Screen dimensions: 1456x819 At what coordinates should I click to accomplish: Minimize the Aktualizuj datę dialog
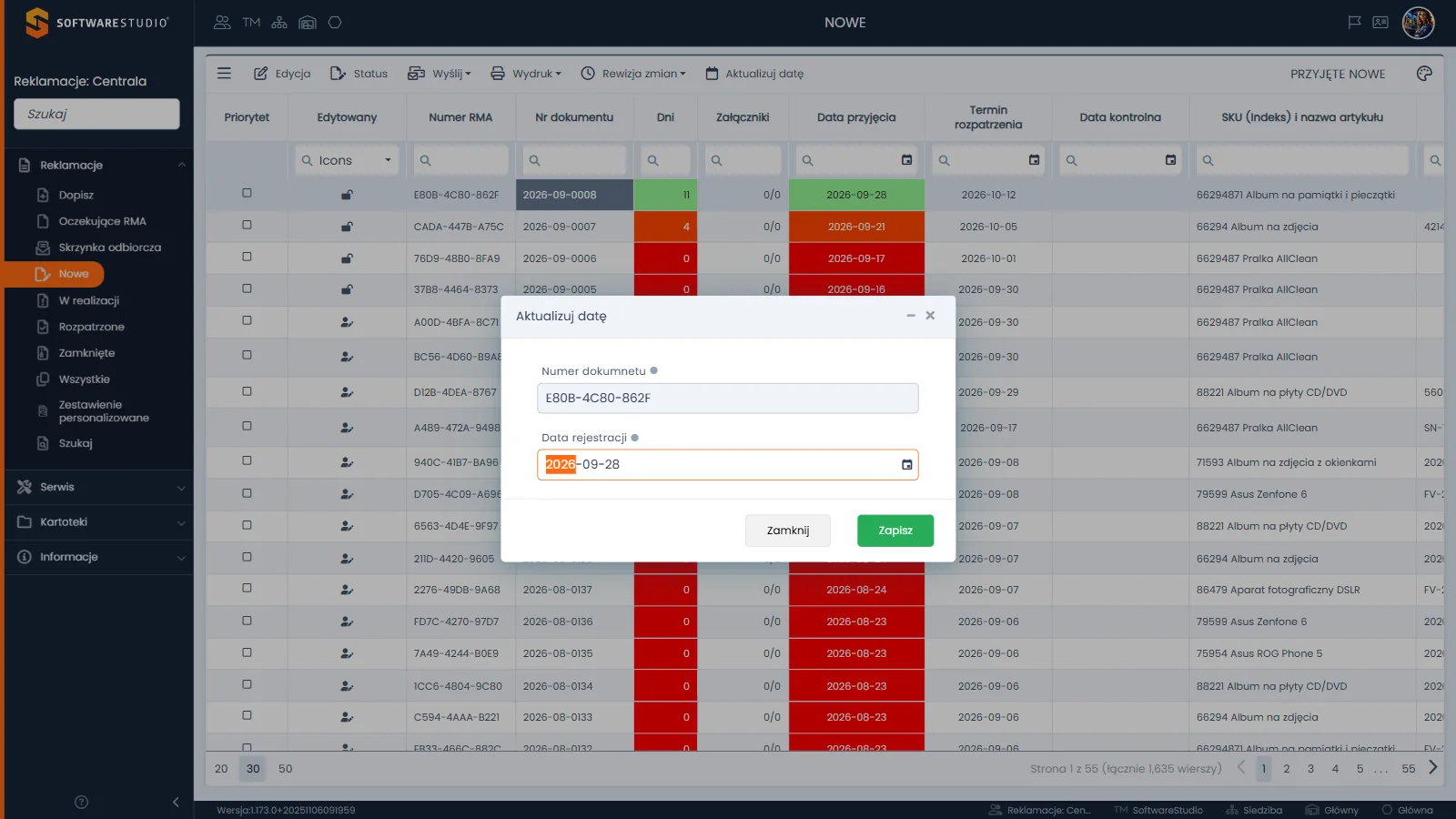(x=911, y=316)
